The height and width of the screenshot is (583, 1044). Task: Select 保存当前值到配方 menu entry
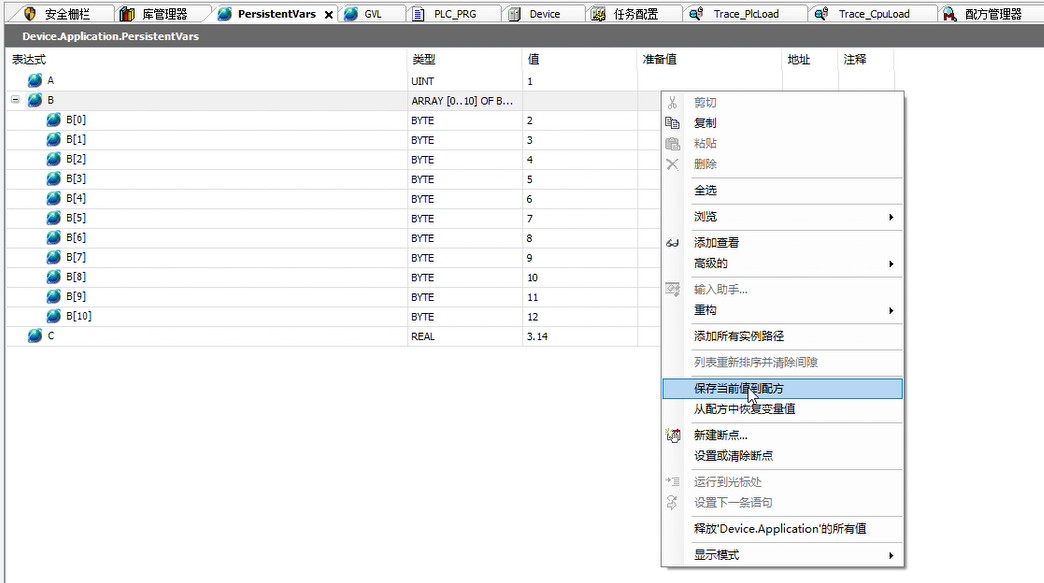tap(782, 389)
